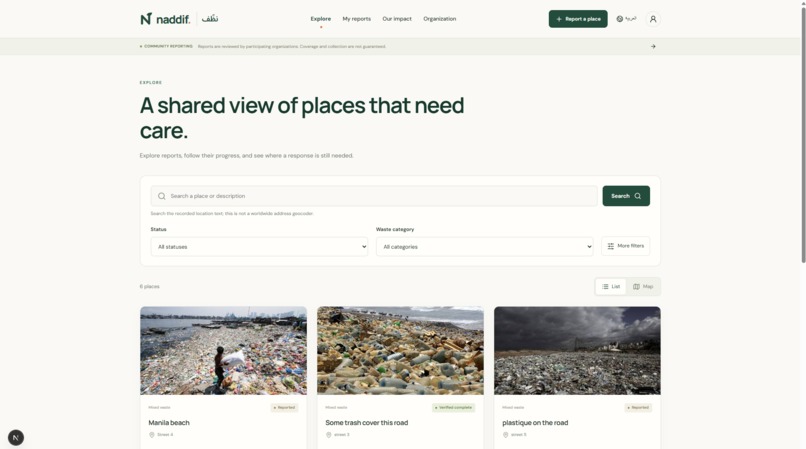Click the Search button
806x449 pixels.
[x=626, y=196]
